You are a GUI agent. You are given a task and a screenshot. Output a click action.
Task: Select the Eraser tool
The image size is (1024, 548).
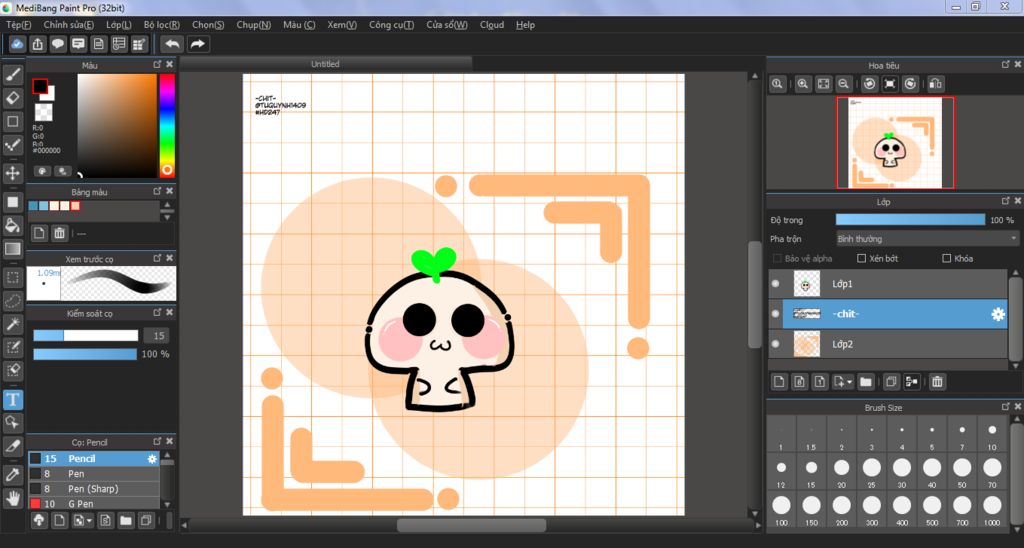point(12,98)
